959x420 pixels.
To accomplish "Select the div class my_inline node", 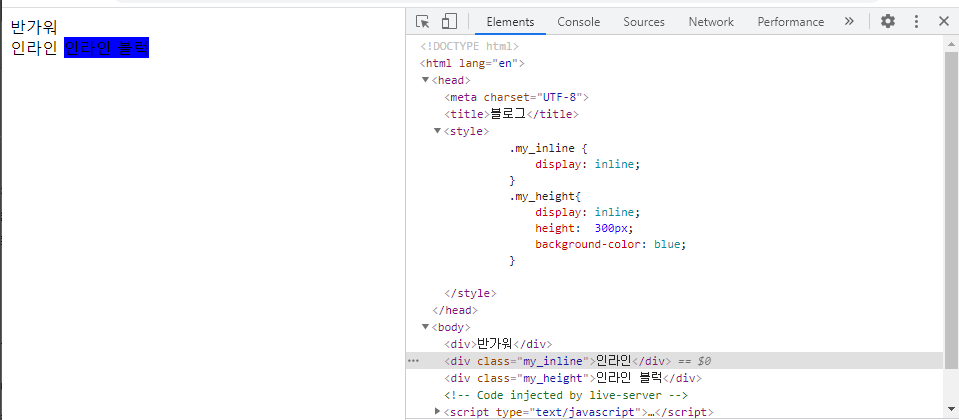I will tap(558, 361).
